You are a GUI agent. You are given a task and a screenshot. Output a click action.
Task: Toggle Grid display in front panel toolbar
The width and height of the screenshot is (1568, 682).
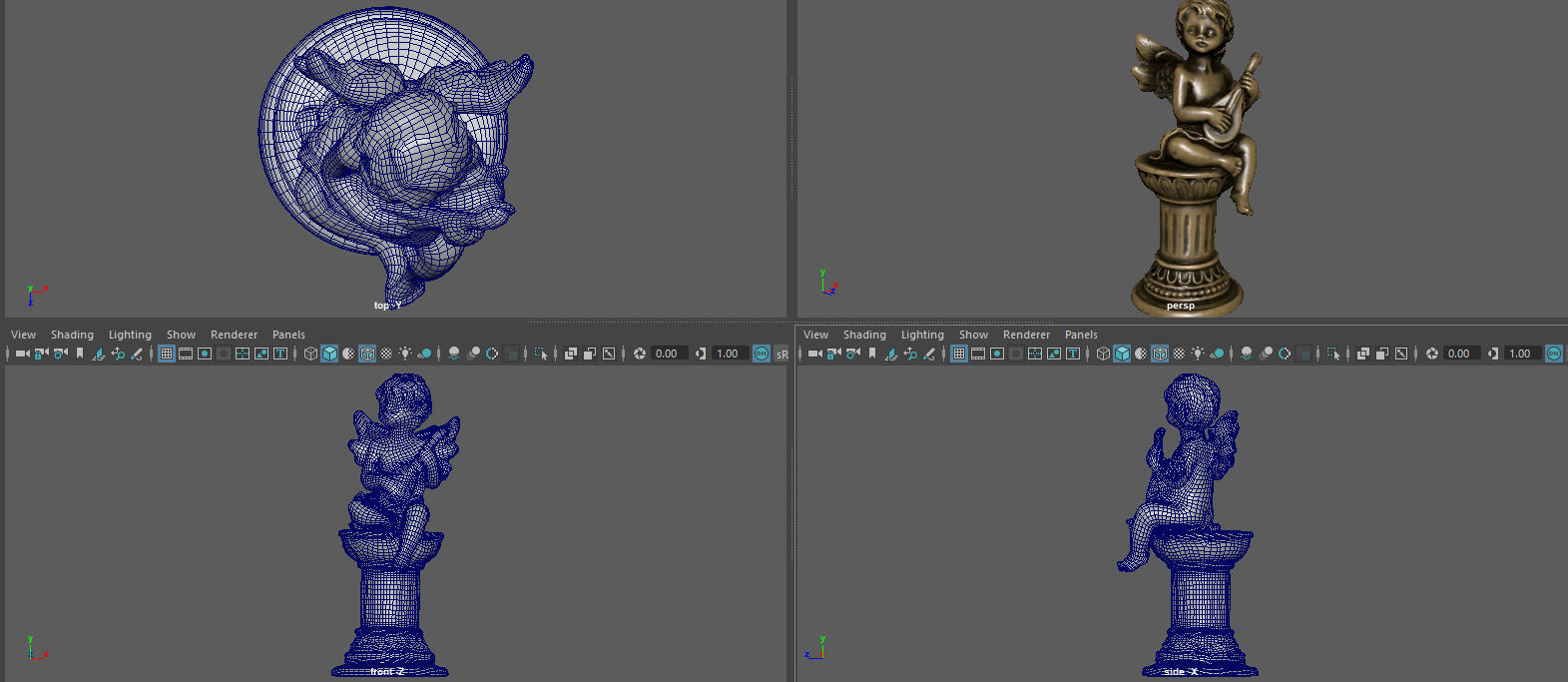[167, 353]
